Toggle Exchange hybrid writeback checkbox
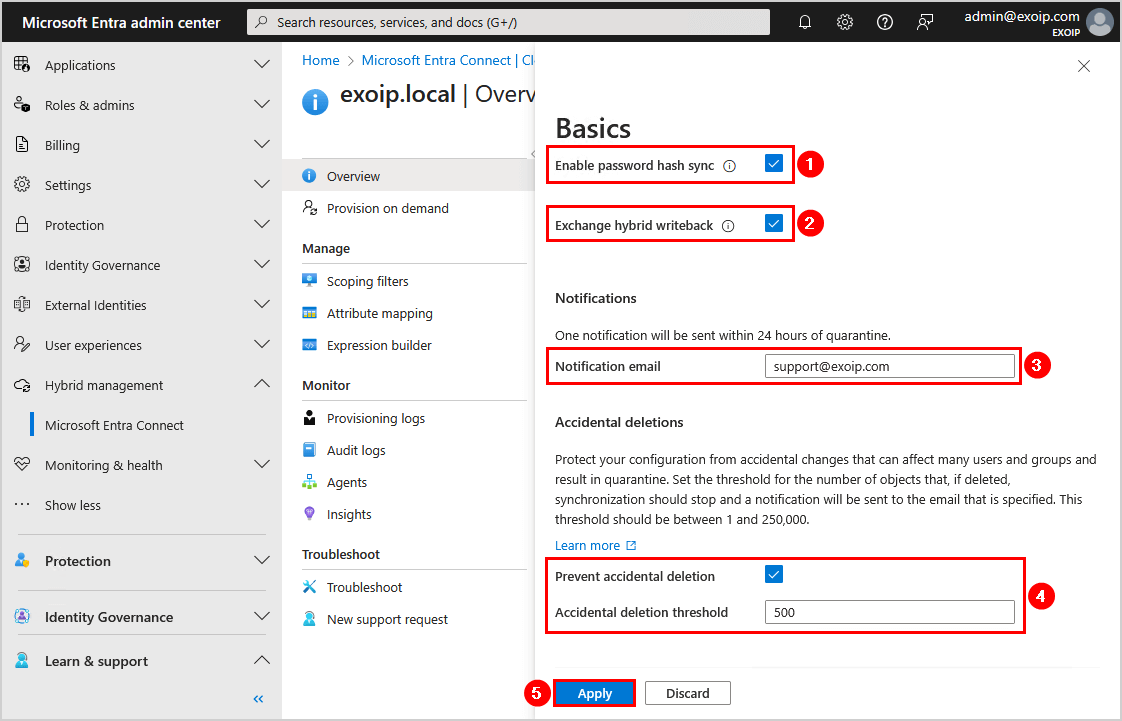Viewport: 1122px width, 721px height. tap(774, 223)
